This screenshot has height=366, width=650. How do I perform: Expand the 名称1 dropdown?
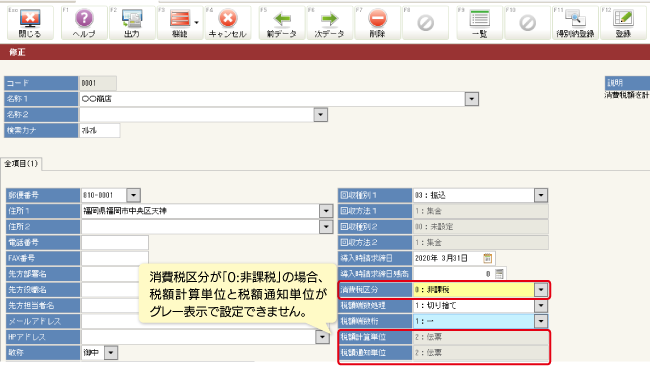click(471, 99)
